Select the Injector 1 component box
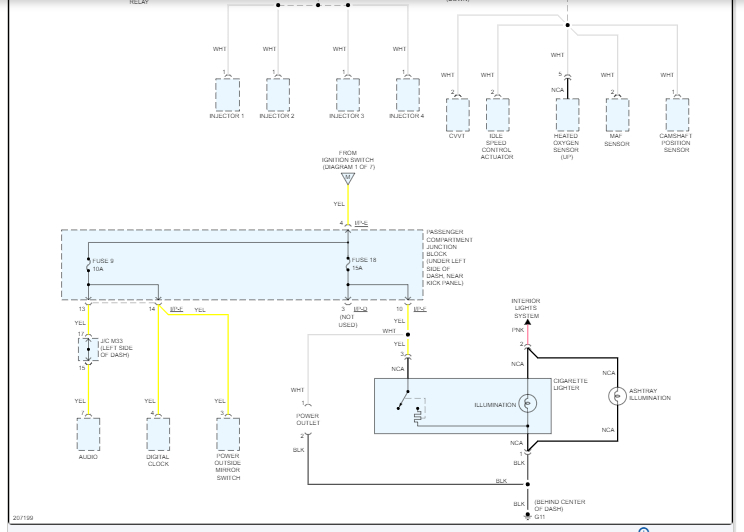Screen dimensions: 744x532 click(227, 95)
